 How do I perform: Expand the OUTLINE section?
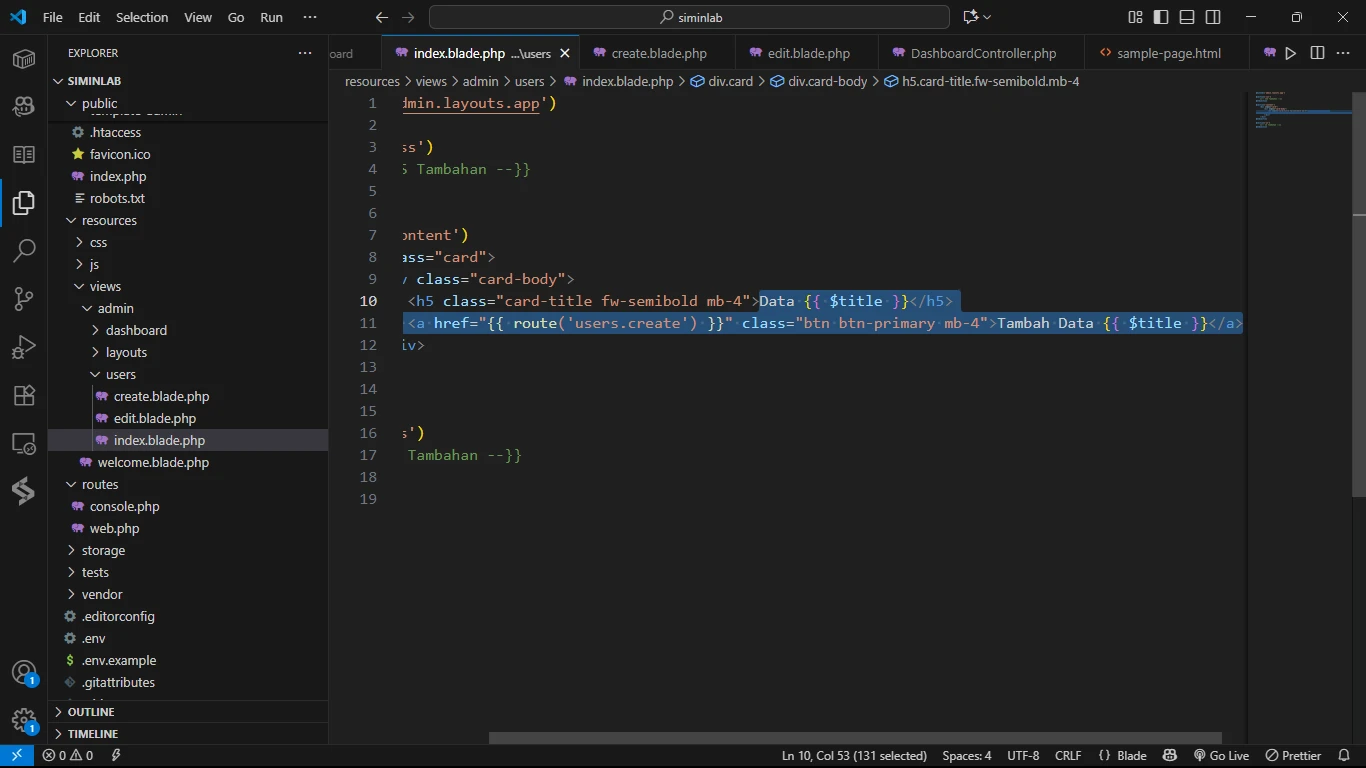[x=91, y=712]
